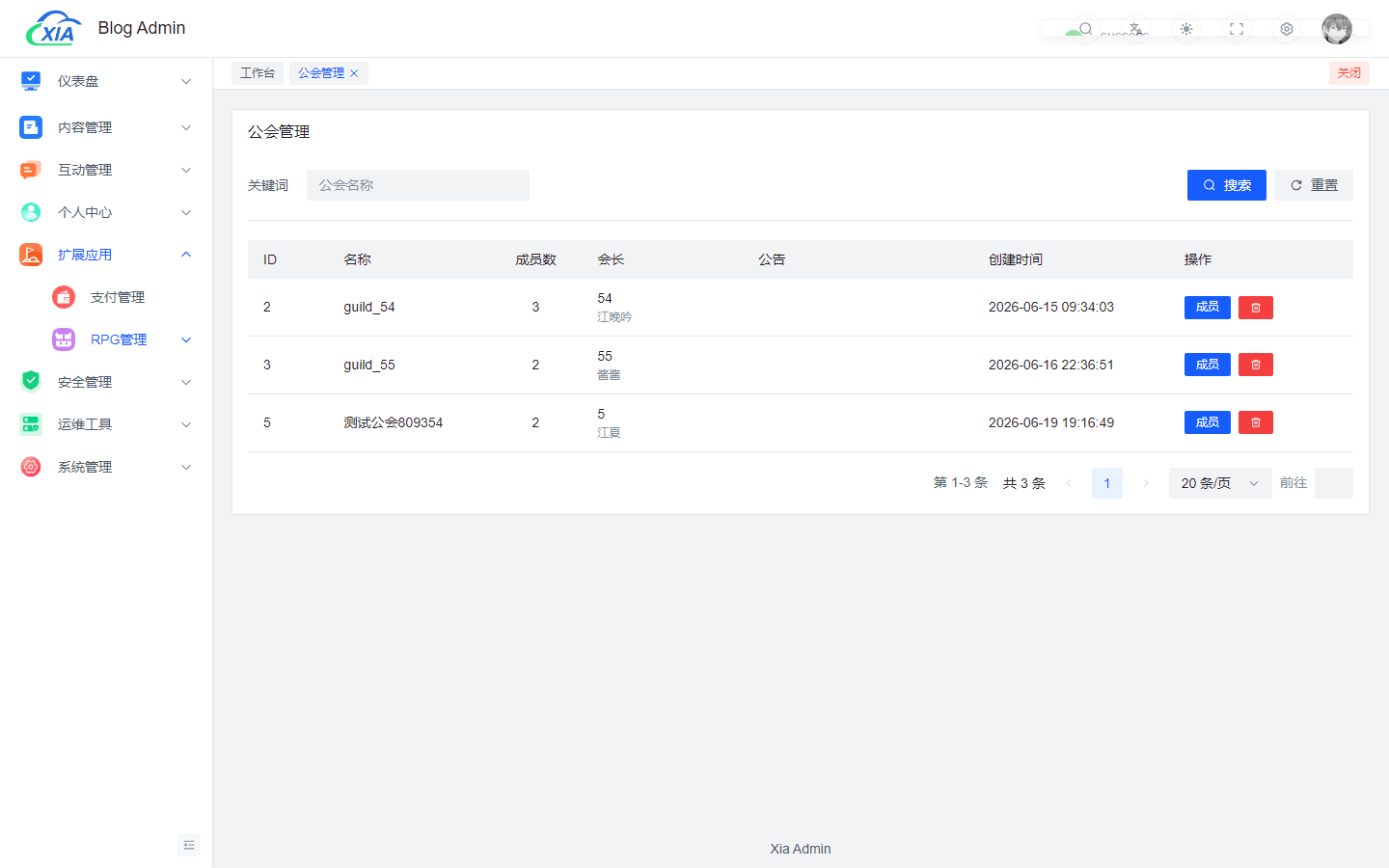Click the 个人中心 user icon

pos(31,212)
